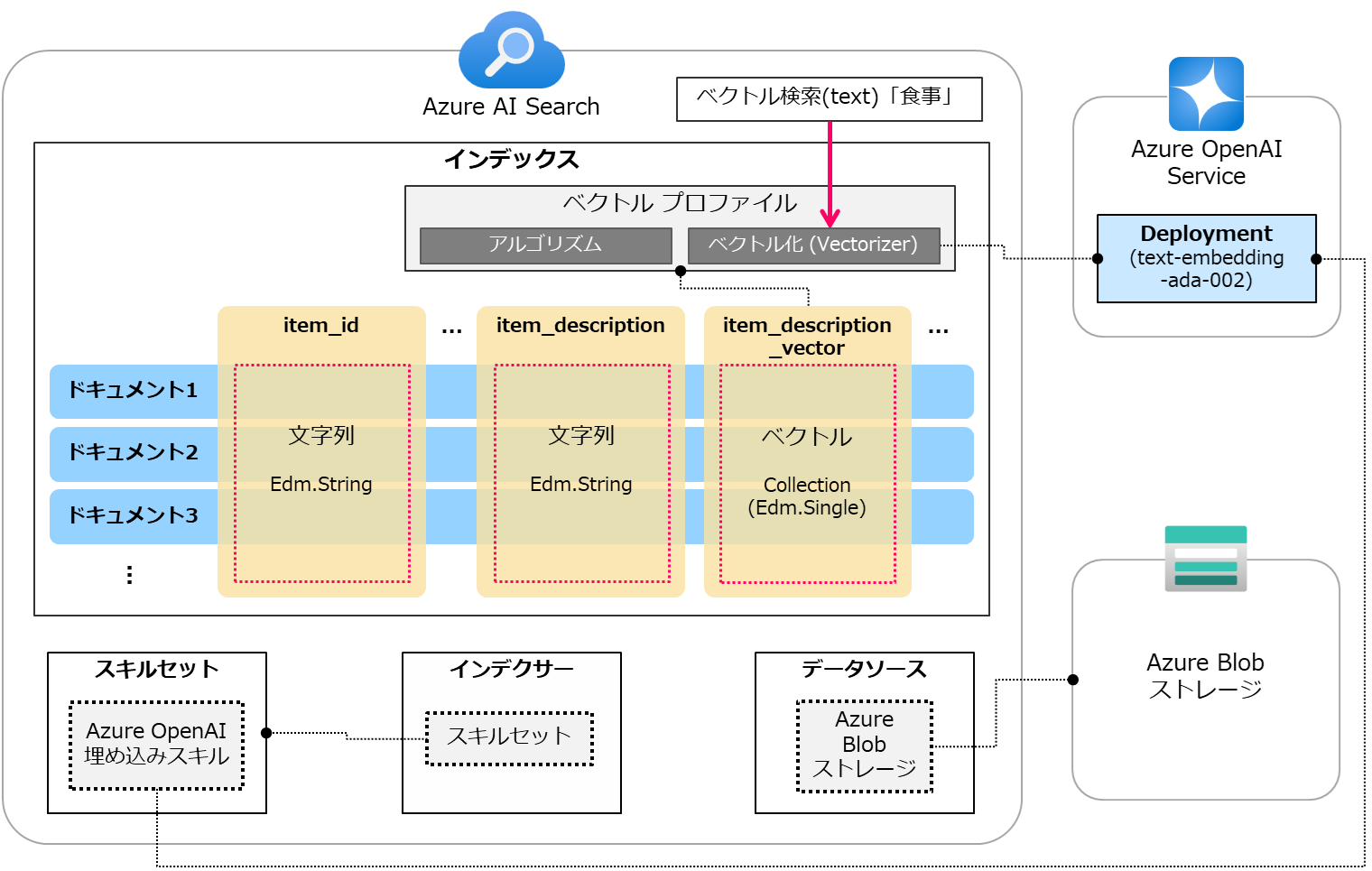This screenshot has width=1372, height=871.
Task: Click the スキルセット box inside インデクサー
Action: (510, 738)
